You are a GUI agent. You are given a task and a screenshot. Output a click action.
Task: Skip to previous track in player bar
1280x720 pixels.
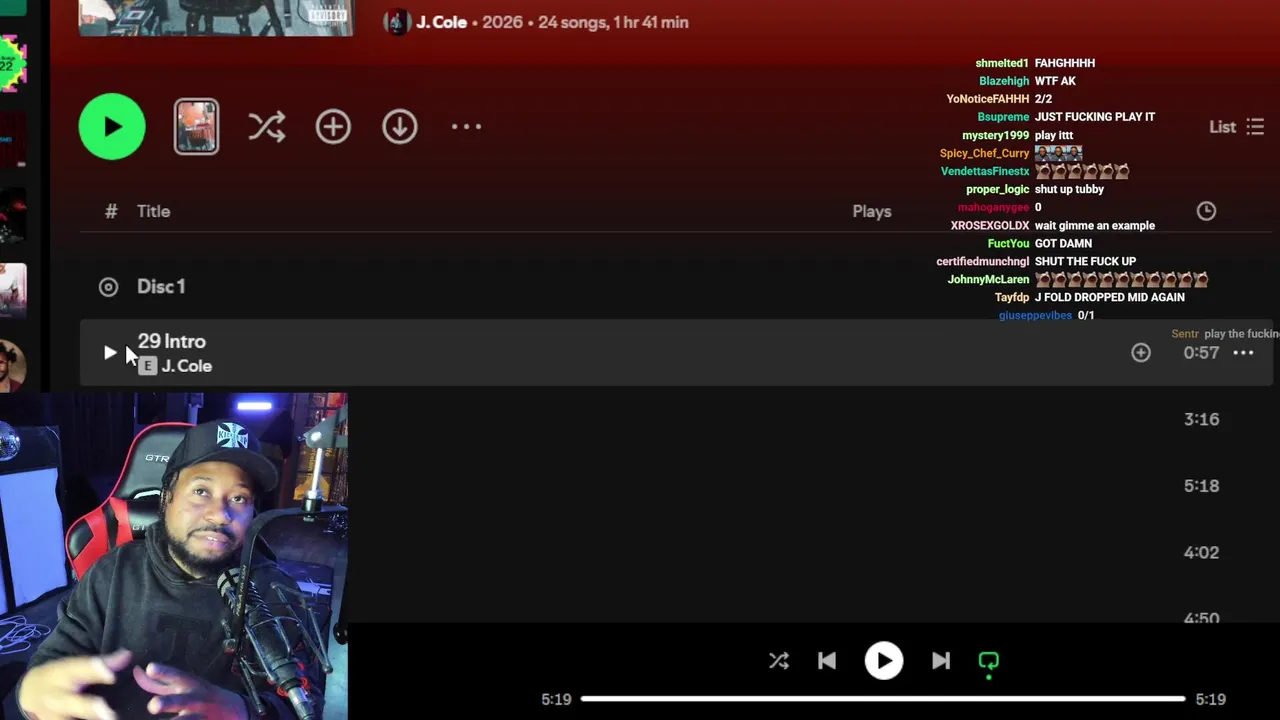[x=827, y=661]
